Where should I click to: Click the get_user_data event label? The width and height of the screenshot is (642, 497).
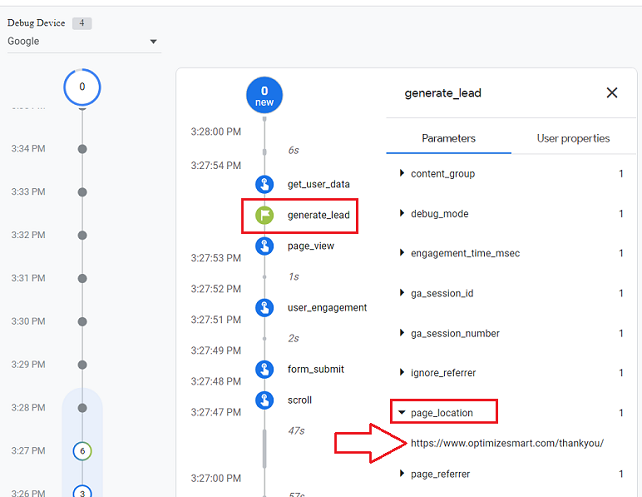319,184
